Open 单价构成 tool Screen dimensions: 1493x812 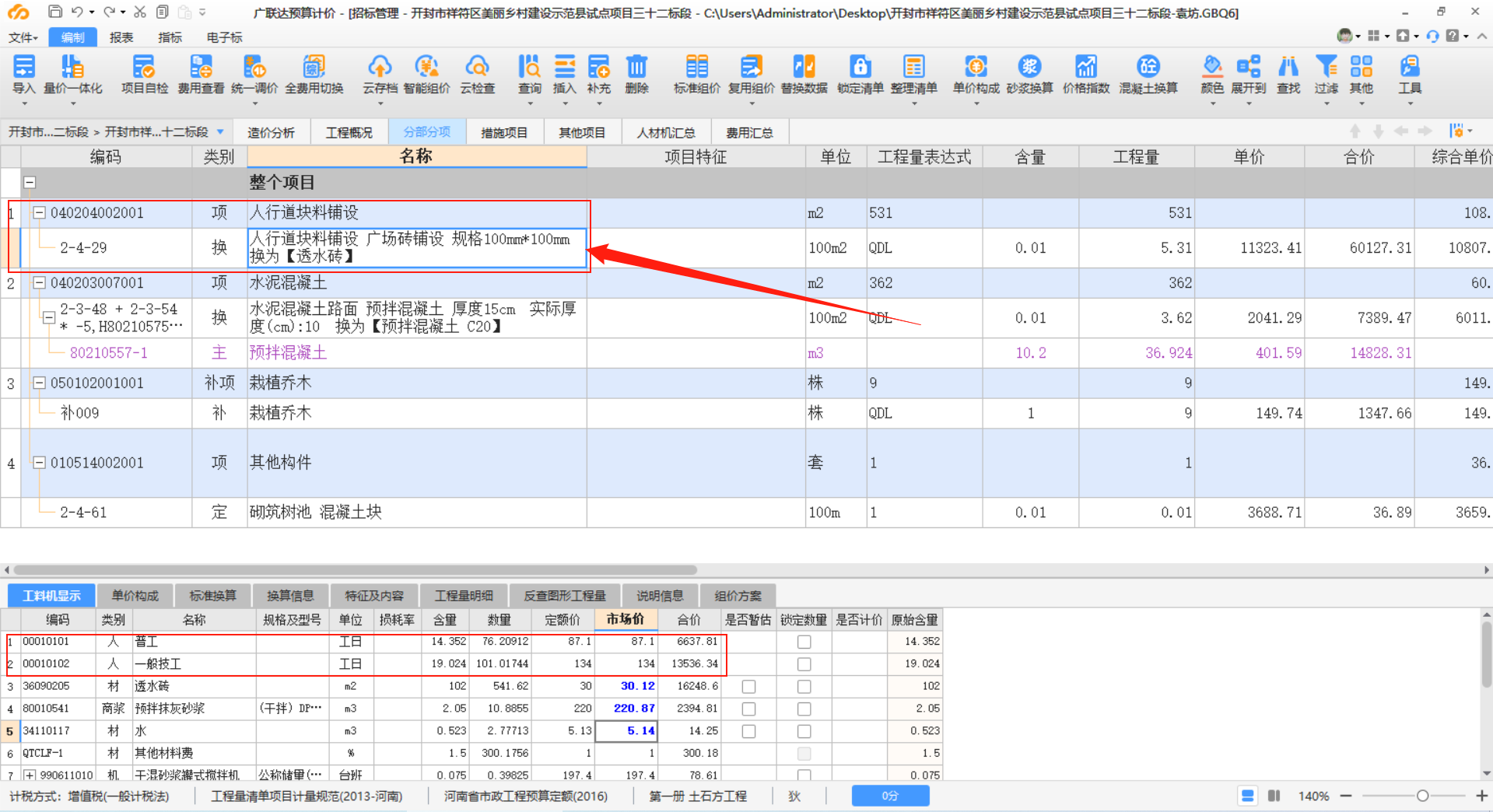(976, 74)
